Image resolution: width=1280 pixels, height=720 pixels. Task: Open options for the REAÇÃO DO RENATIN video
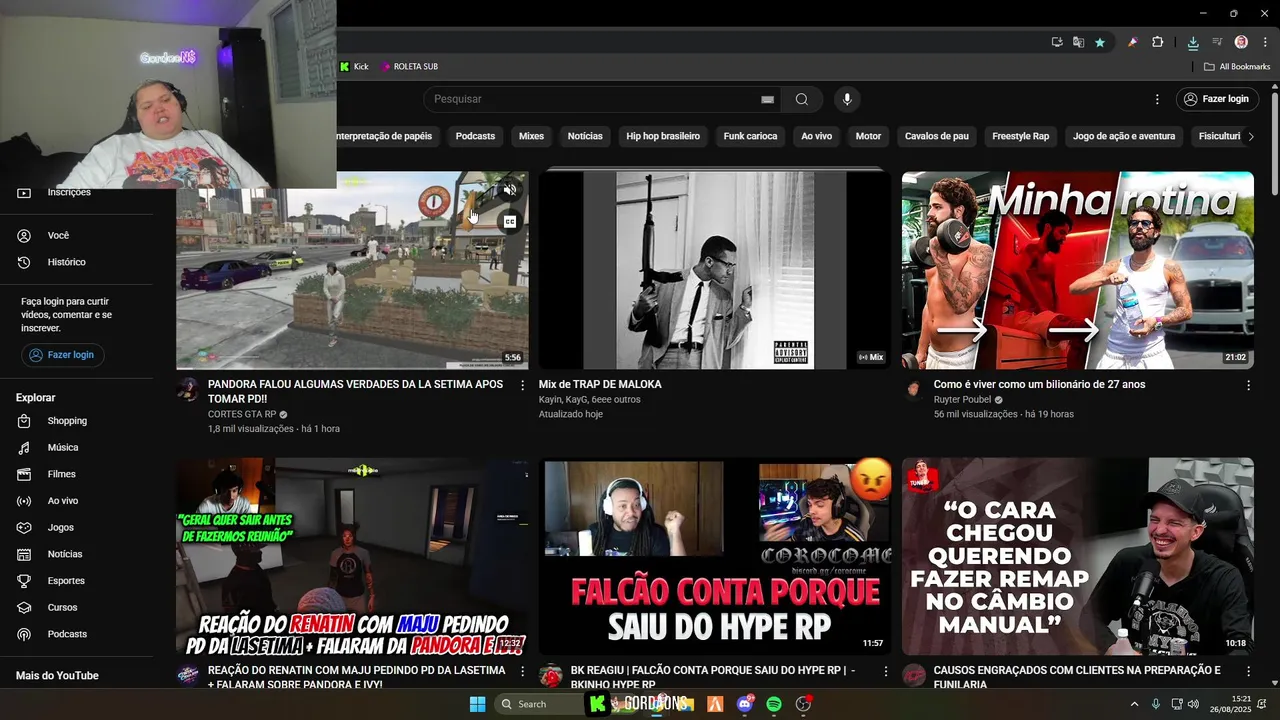[522, 671]
